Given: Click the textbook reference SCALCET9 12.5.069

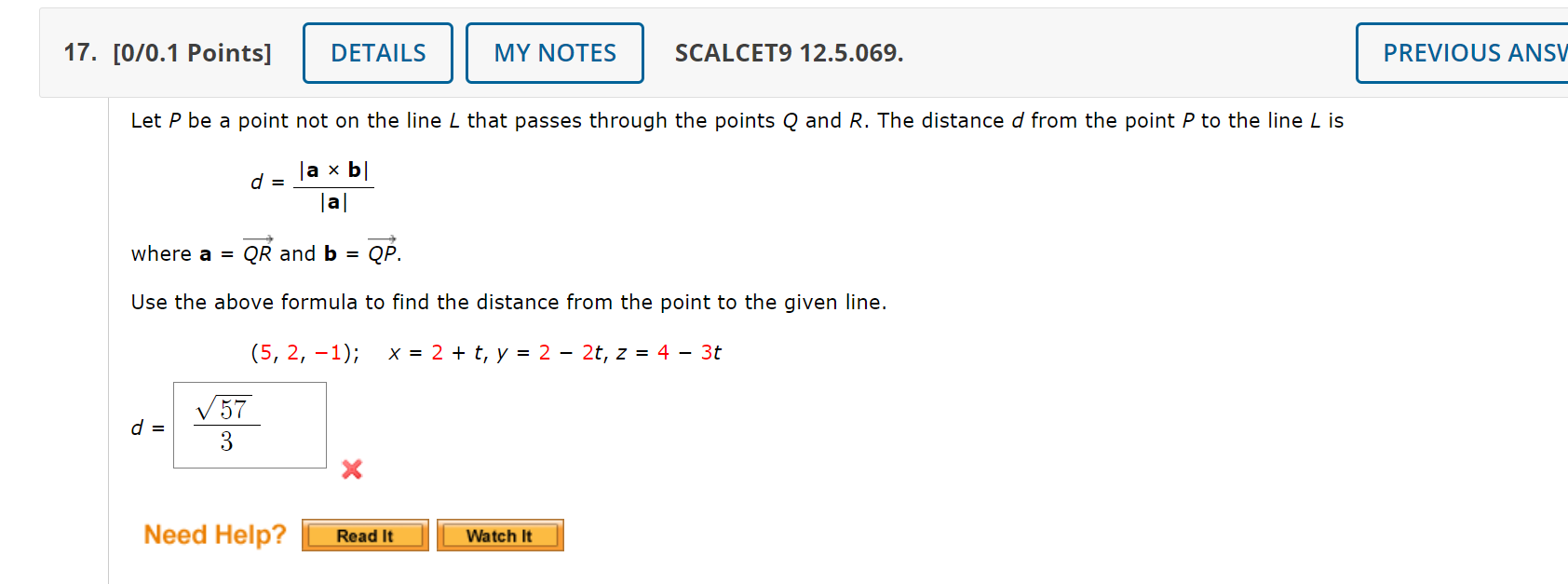Looking at the screenshot, I should tap(788, 53).
